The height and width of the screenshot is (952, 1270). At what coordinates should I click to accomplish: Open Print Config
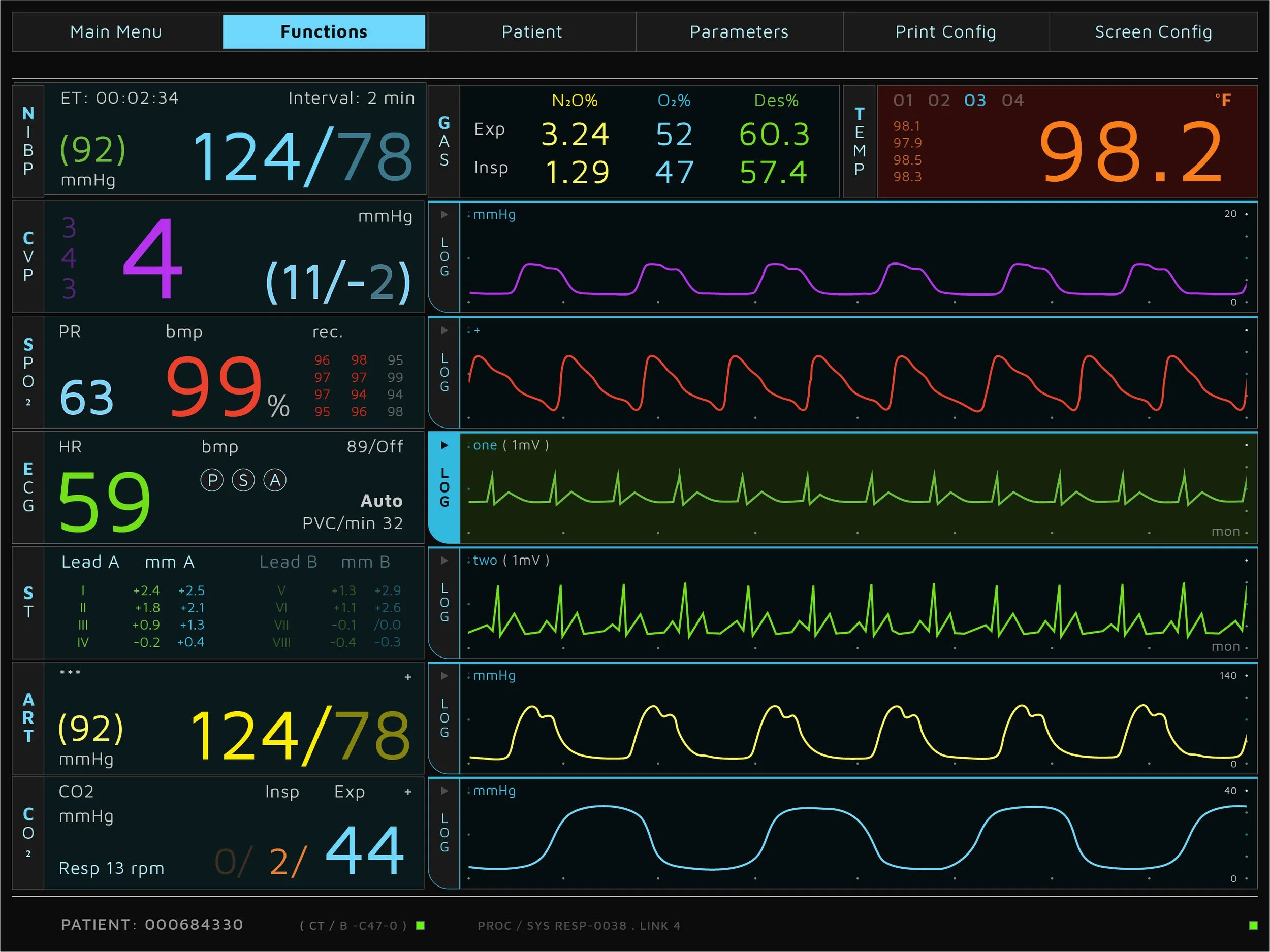pos(946,32)
